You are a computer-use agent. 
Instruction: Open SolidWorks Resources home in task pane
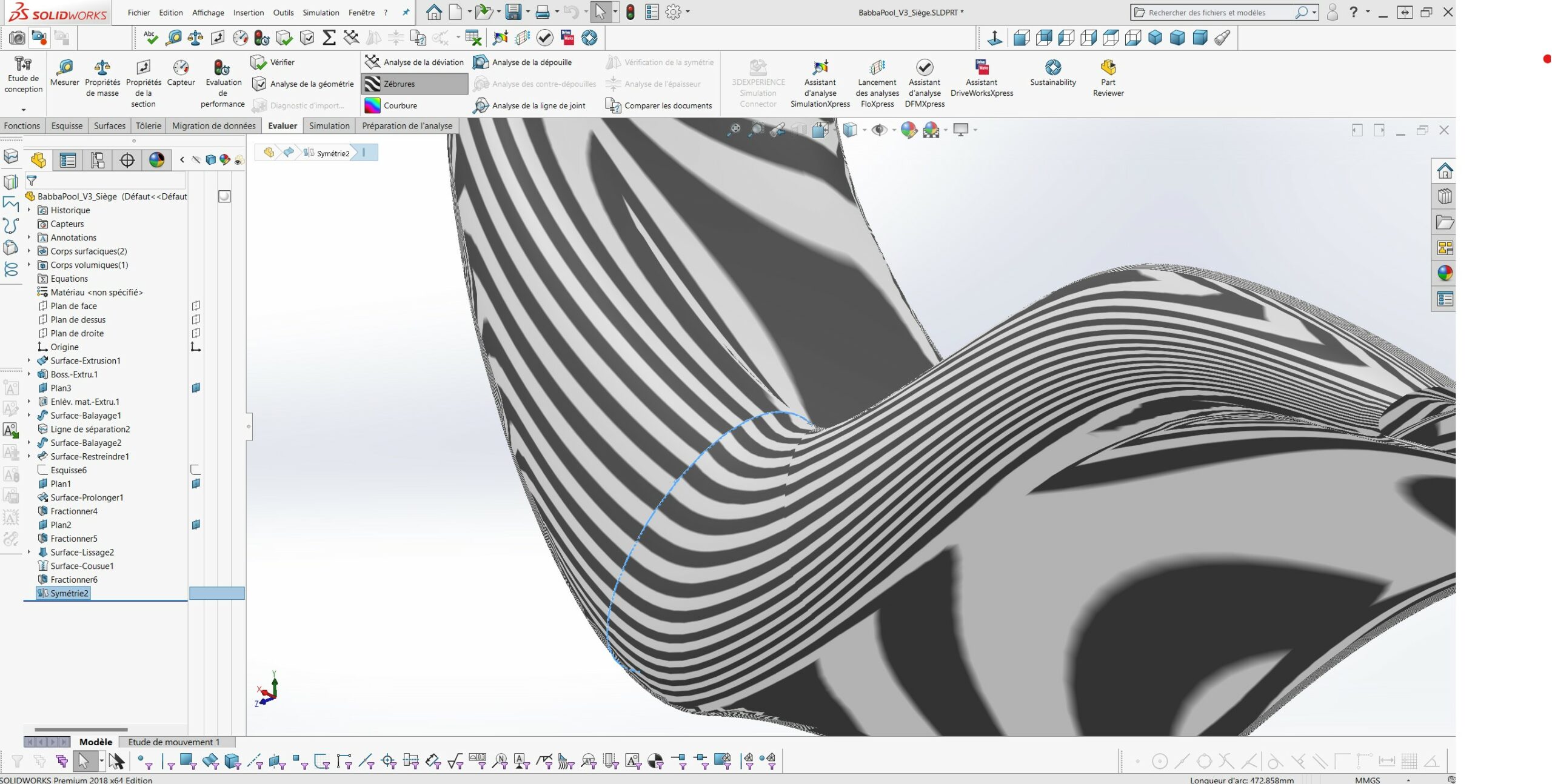(x=1445, y=171)
